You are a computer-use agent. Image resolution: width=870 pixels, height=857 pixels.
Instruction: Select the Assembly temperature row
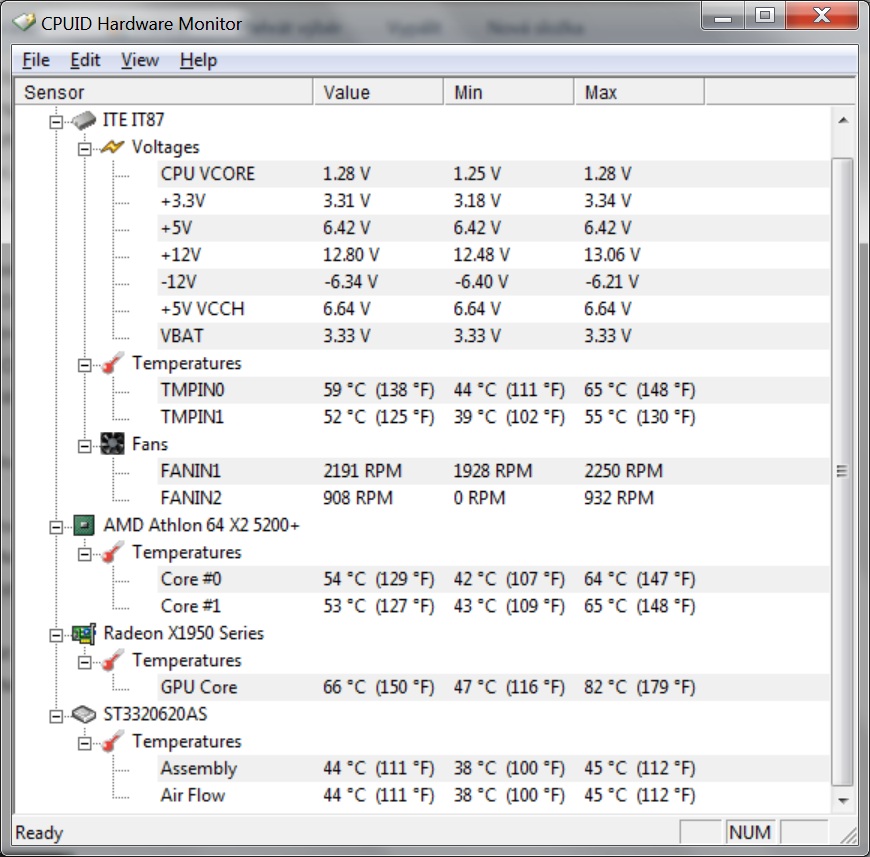pos(493,768)
